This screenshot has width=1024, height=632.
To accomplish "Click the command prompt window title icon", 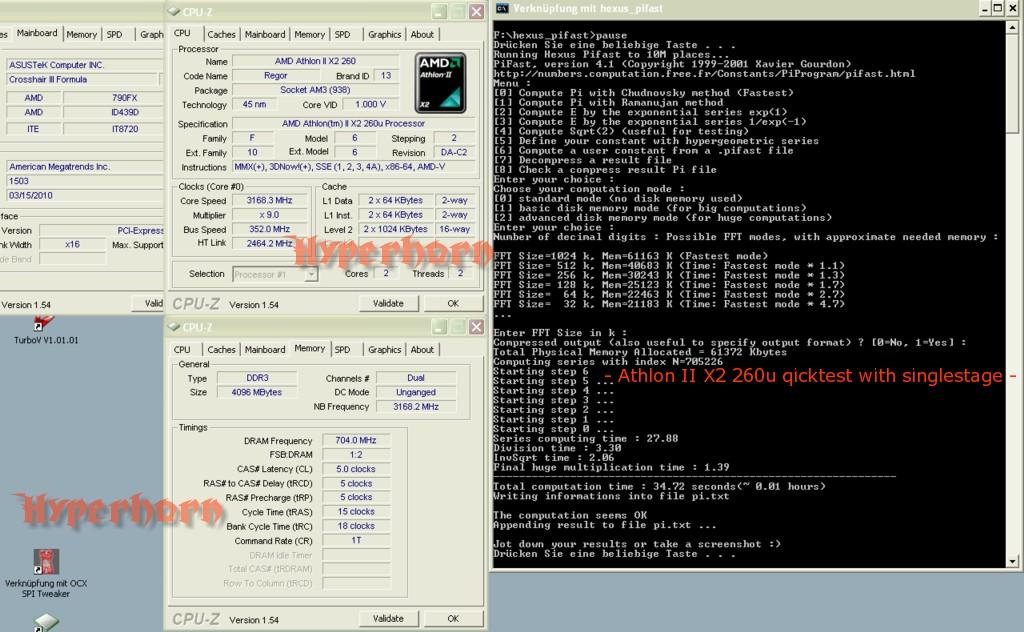I will tap(502, 8).
